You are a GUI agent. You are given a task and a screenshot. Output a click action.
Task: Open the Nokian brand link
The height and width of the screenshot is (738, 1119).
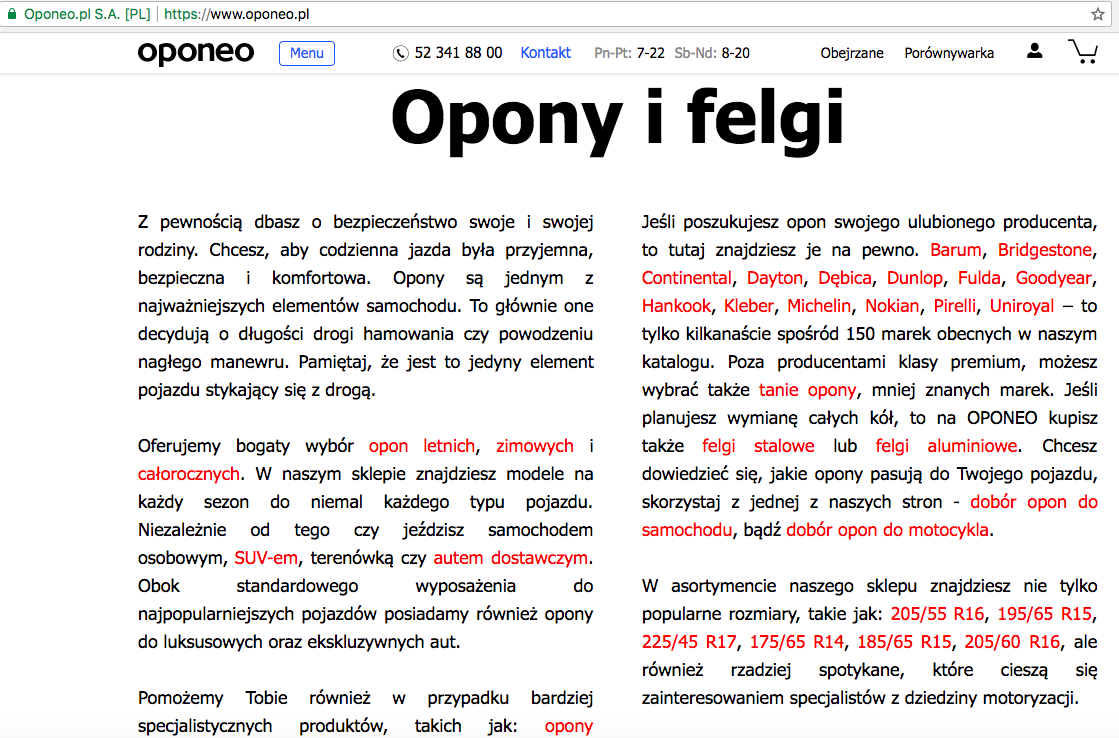pyautogui.click(x=892, y=305)
